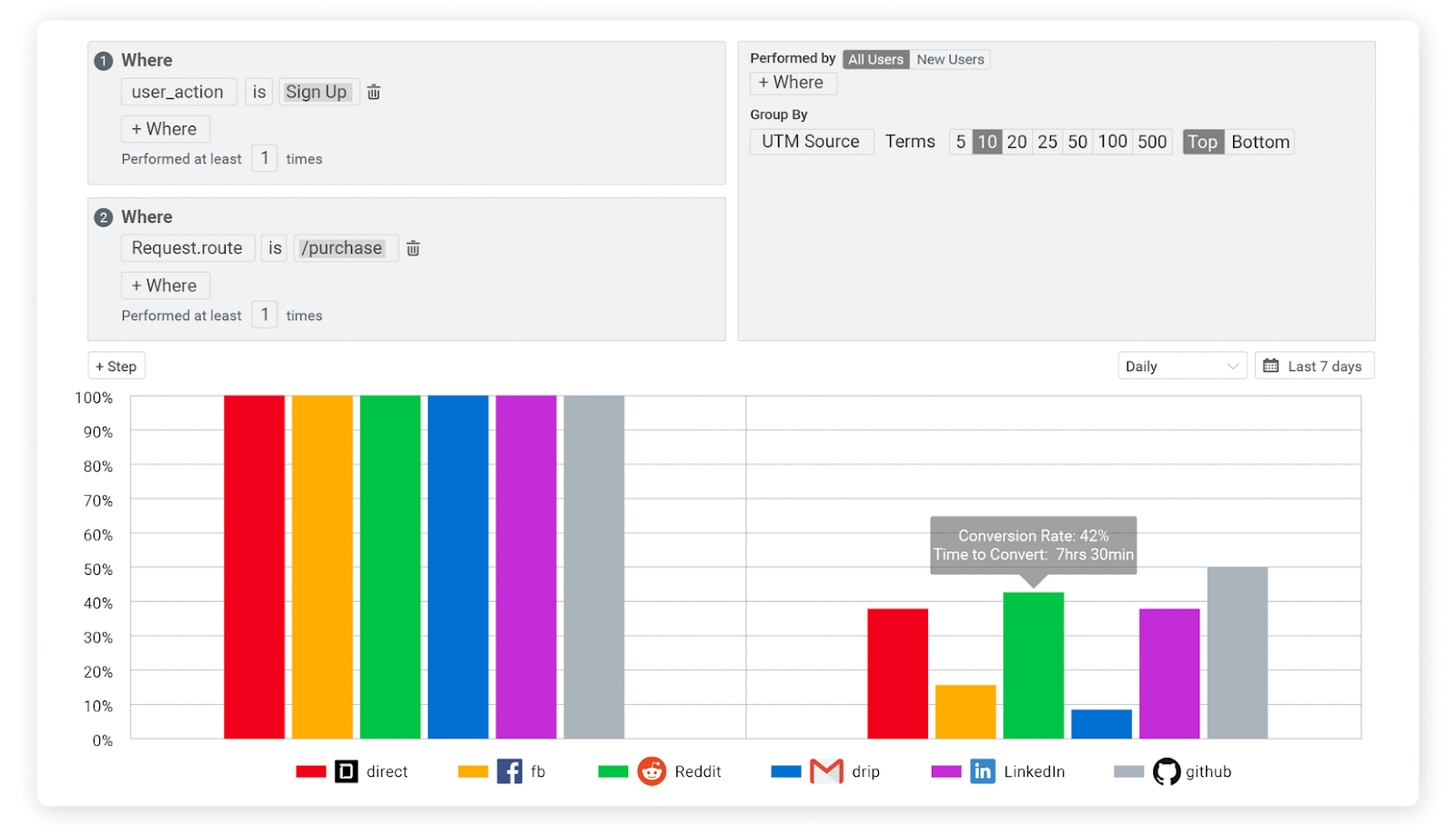Open the UTM Source group-by selector
The width and height of the screenshot is (1456, 825).
tap(811, 142)
